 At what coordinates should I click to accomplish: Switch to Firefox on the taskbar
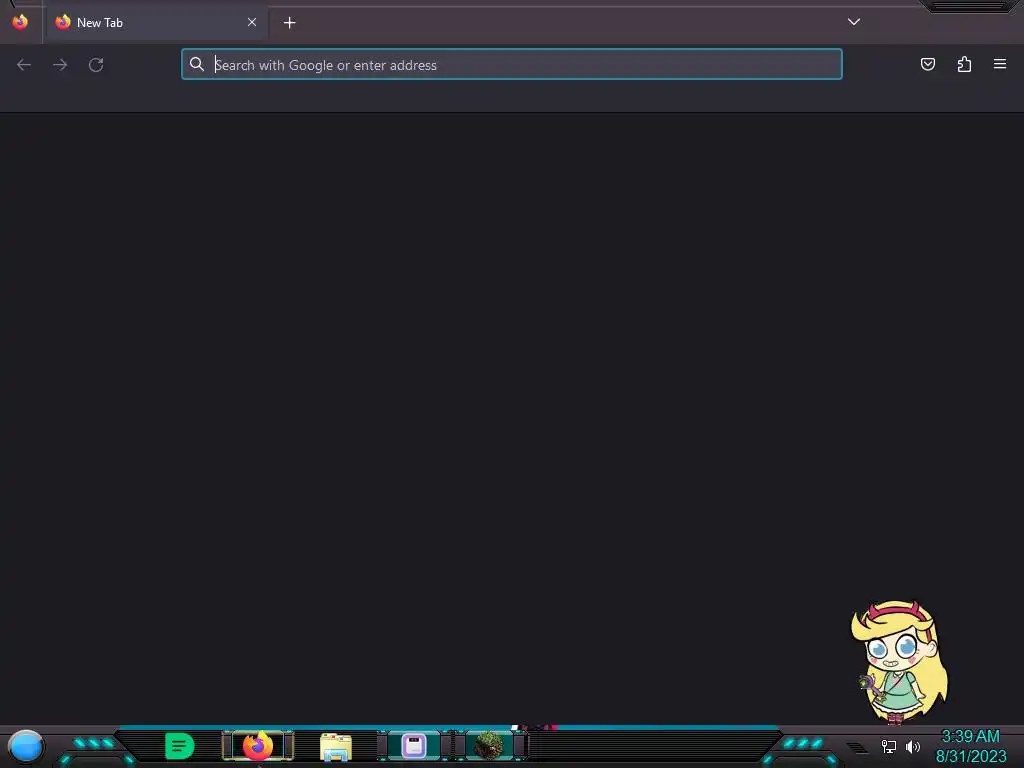[258, 746]
